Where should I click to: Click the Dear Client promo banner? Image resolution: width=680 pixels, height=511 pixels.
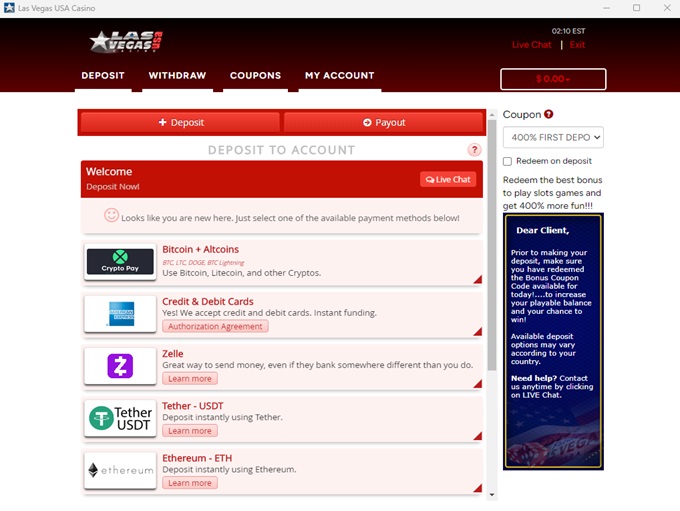coord(553,341)
